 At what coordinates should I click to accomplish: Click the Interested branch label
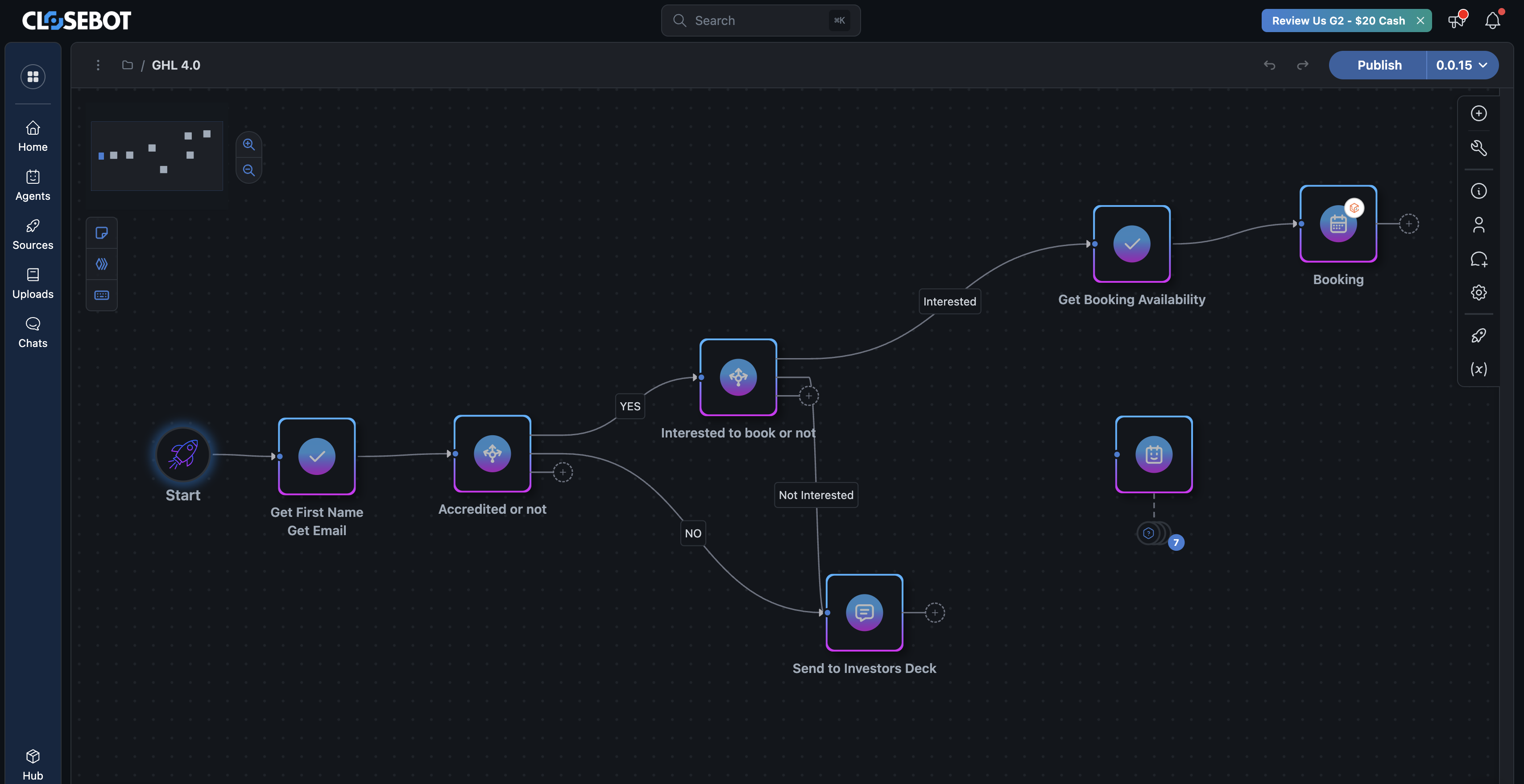click(949, 301)
